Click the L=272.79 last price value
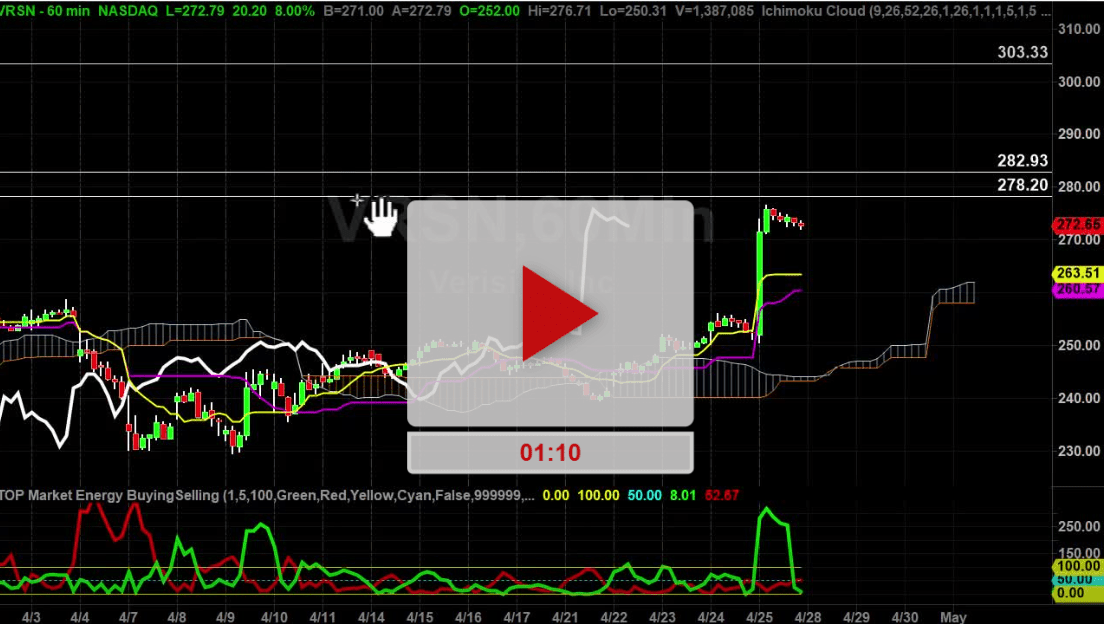Image resolution: width=1104 pixels, height=624 pixels. coord(197,11)
